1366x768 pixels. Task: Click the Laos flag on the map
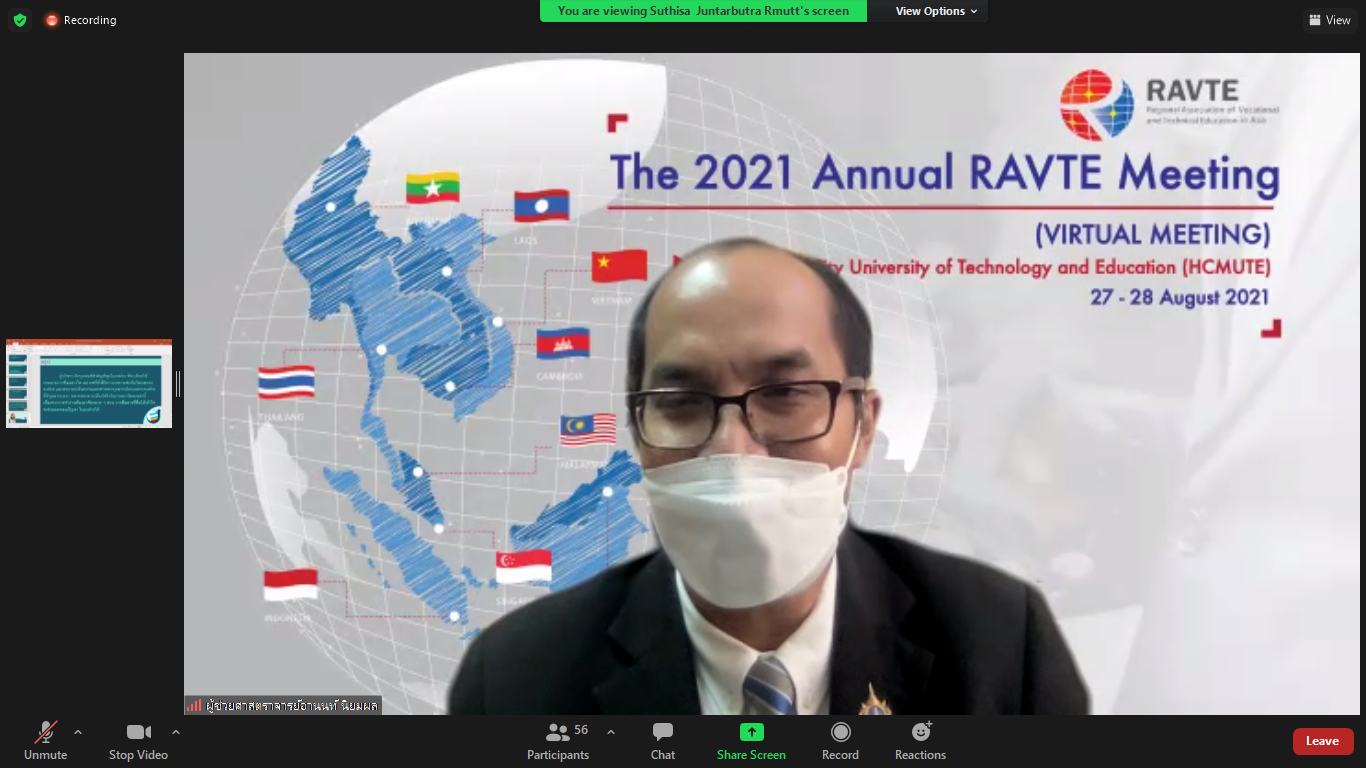click(x=541, y=205)
